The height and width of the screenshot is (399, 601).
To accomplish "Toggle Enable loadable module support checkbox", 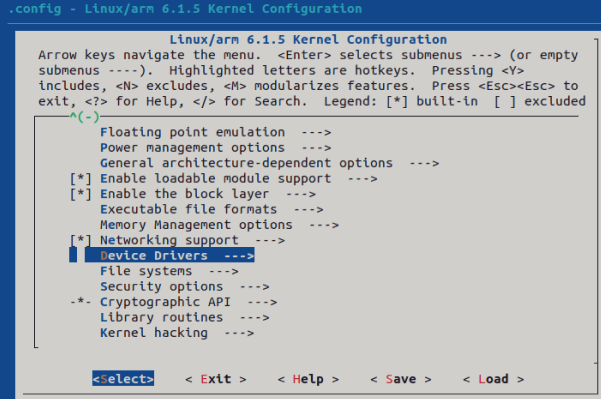I will click(x=80, y=179).
